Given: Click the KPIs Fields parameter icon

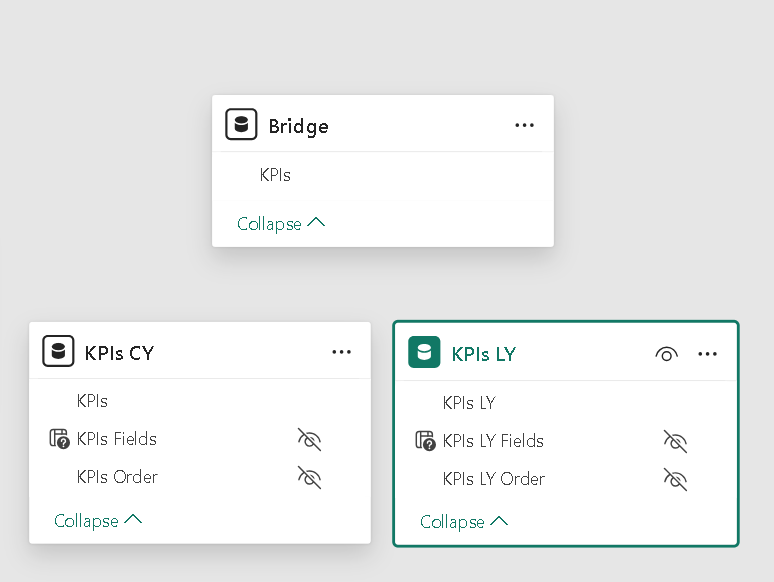Looking at the screenshot, I should click(x=59, y=439).
